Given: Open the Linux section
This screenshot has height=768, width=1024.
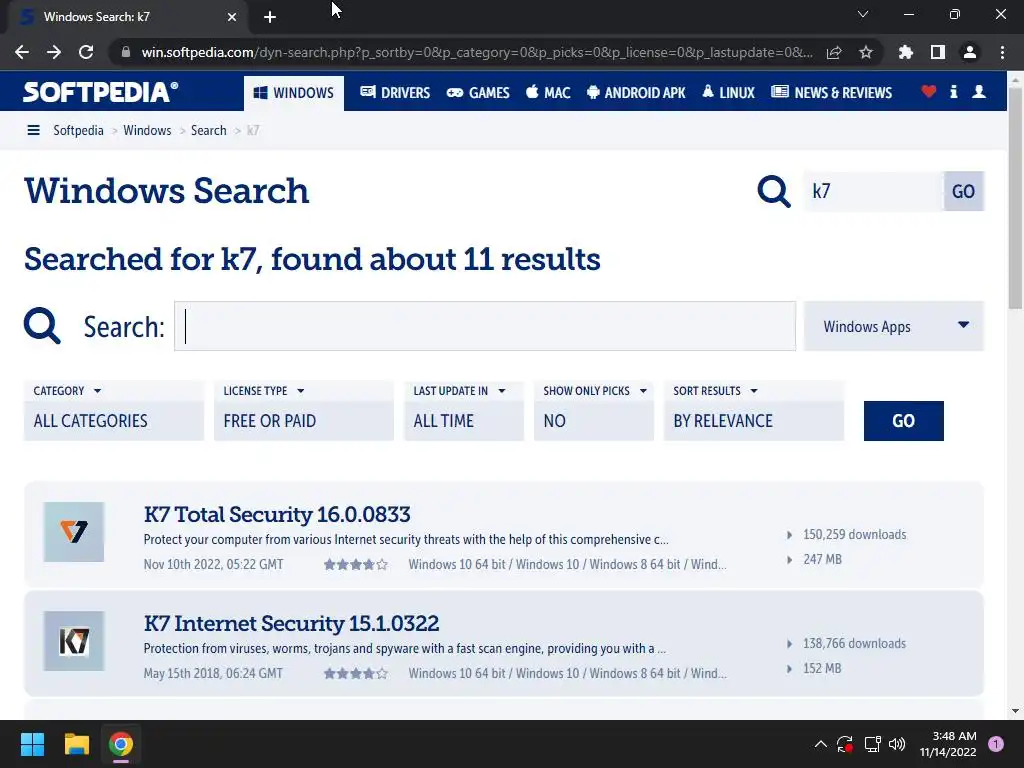Looking at the screenshot, I should click(728, 93).
